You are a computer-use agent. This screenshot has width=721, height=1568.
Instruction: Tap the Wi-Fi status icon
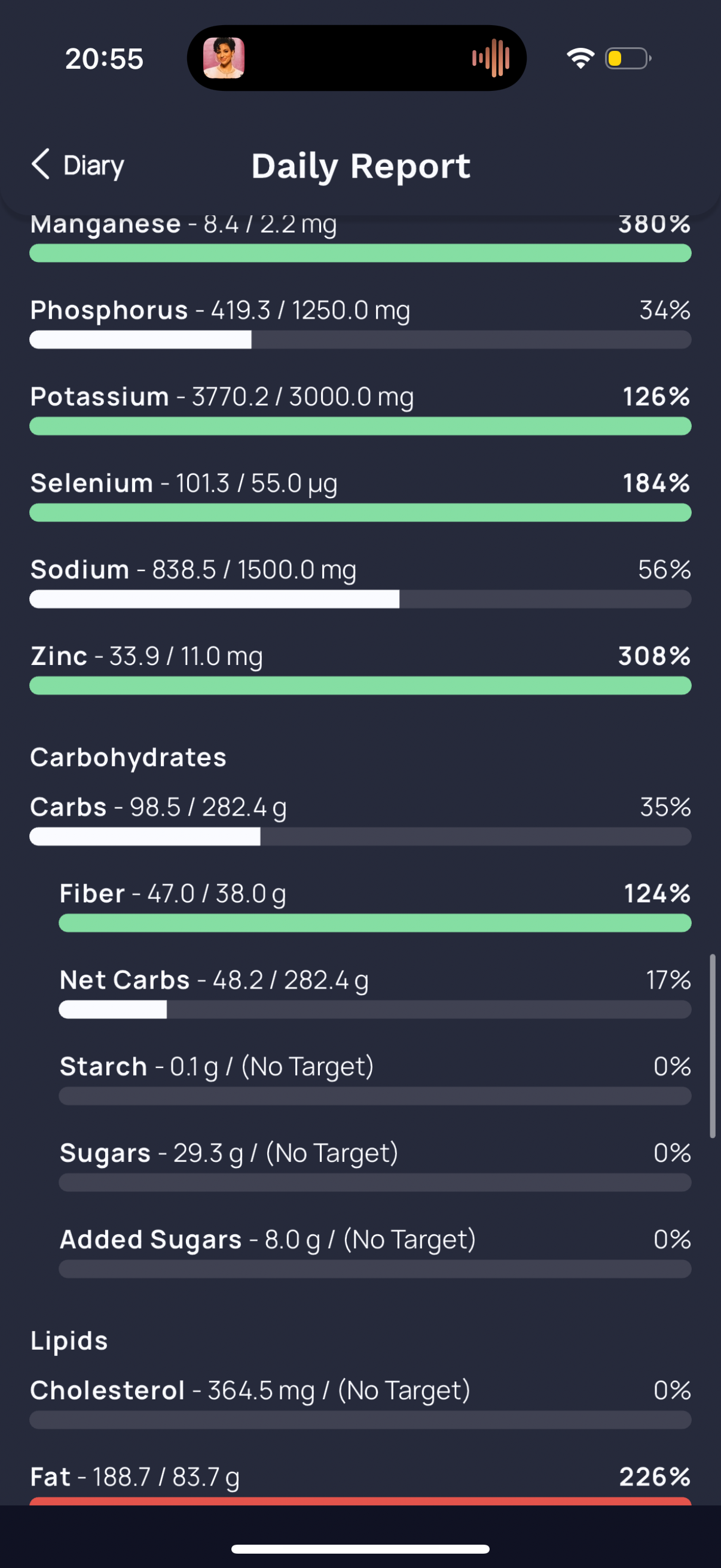pyautogui.click(x=581, y=59)
